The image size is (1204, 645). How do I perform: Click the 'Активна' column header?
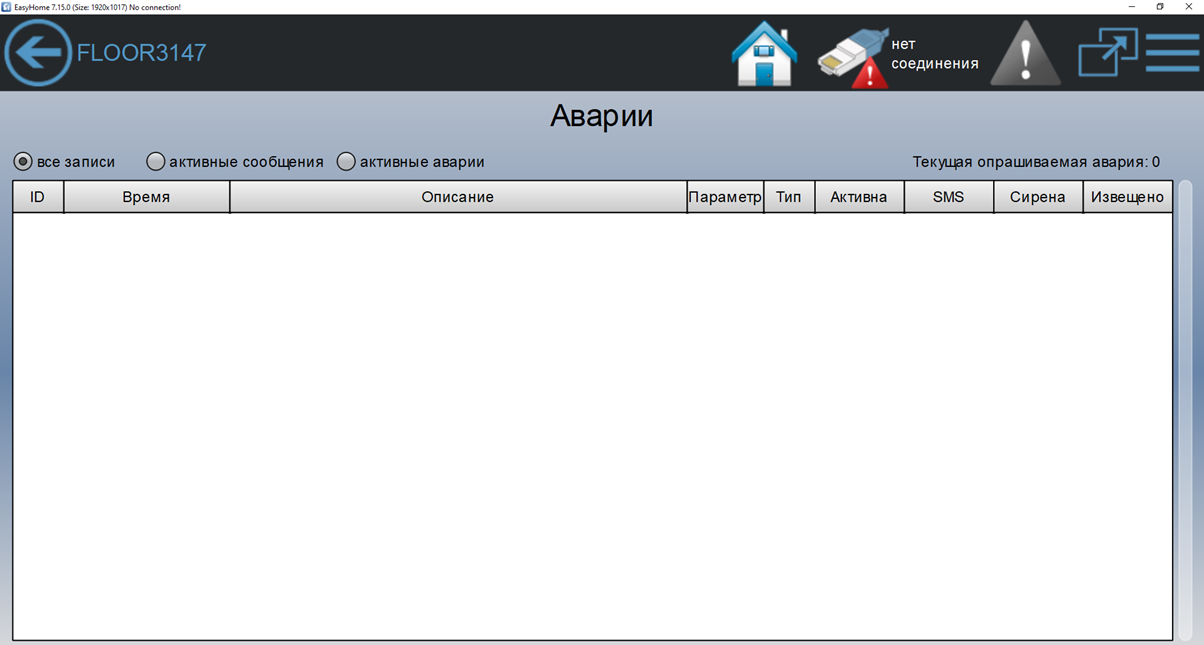click(858, 197)
